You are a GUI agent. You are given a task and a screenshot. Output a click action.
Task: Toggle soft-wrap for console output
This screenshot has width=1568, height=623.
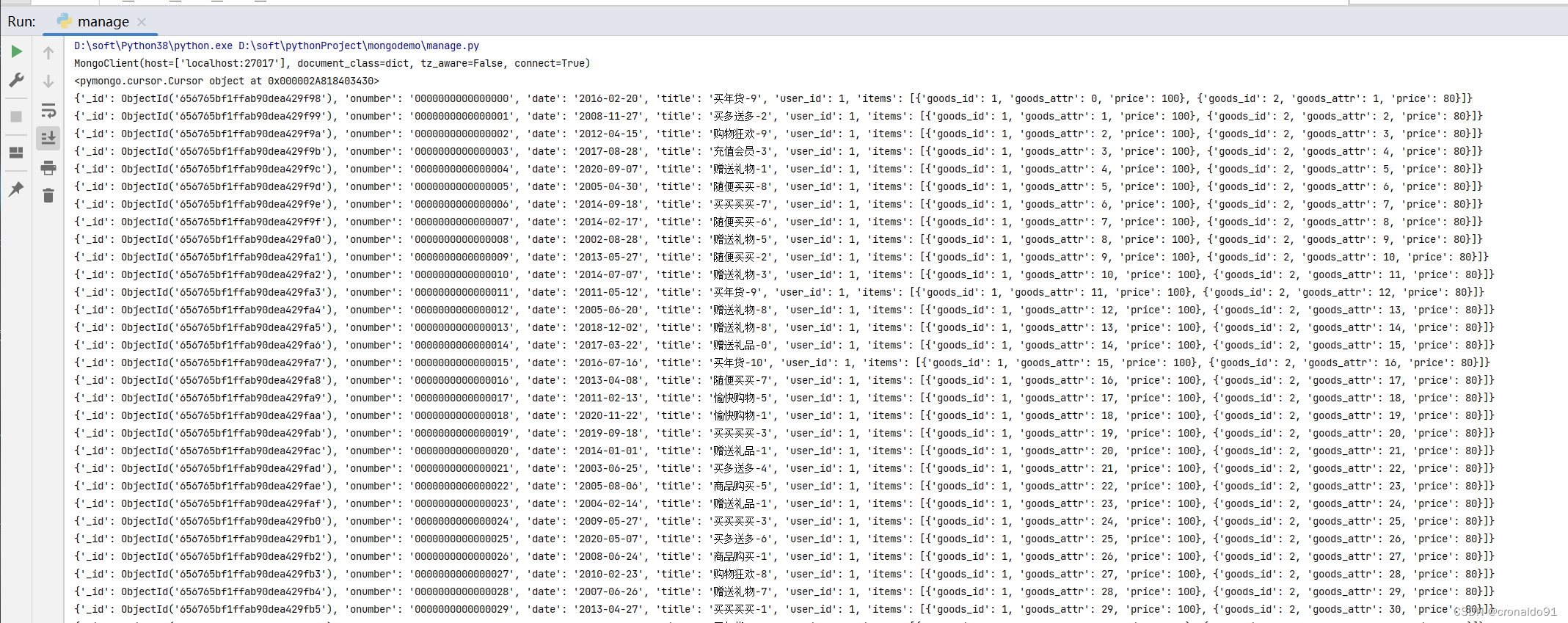click(x=48, y=110)
